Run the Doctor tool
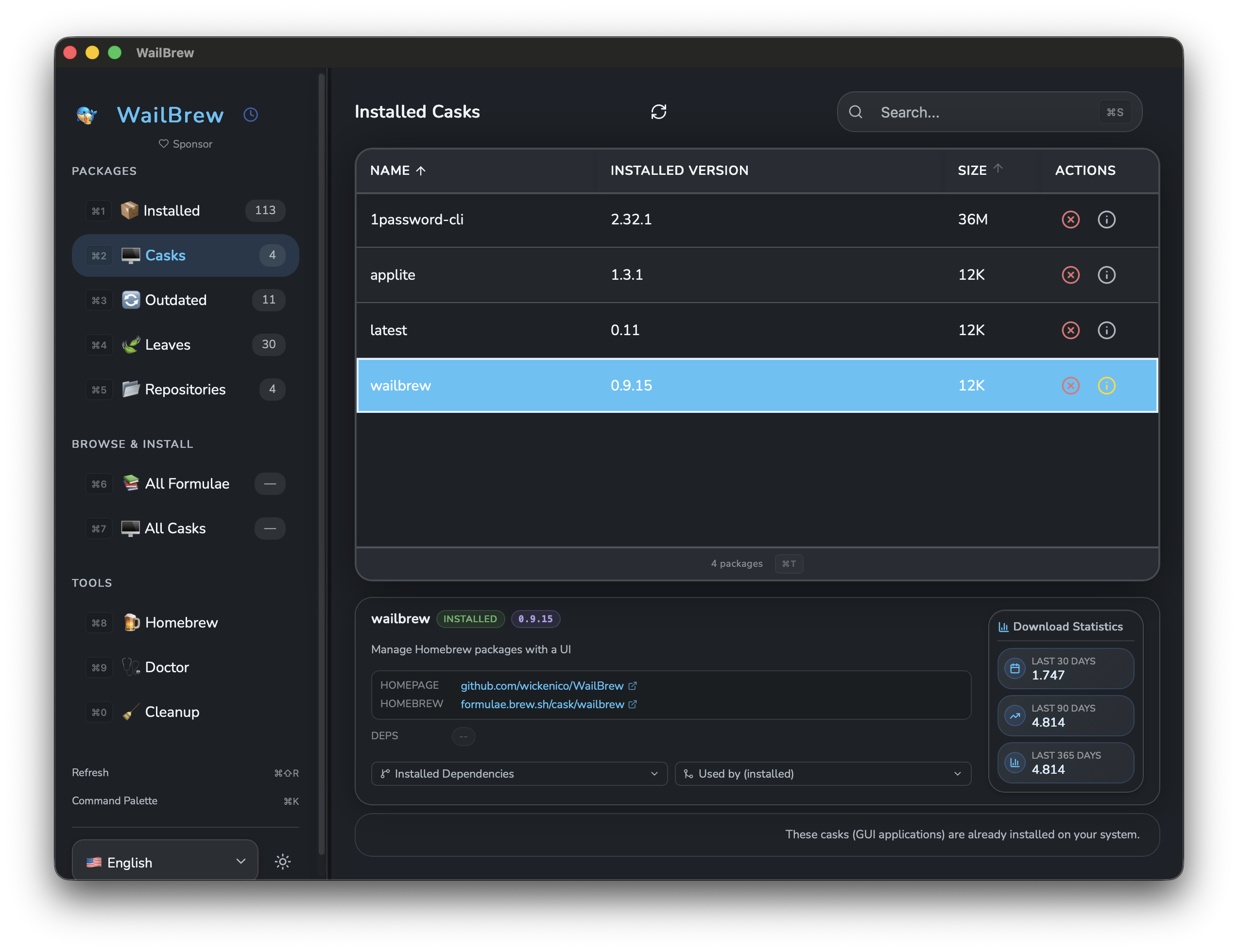Image resolution: width=1238 pixels, height=952 pixels. 166,667
